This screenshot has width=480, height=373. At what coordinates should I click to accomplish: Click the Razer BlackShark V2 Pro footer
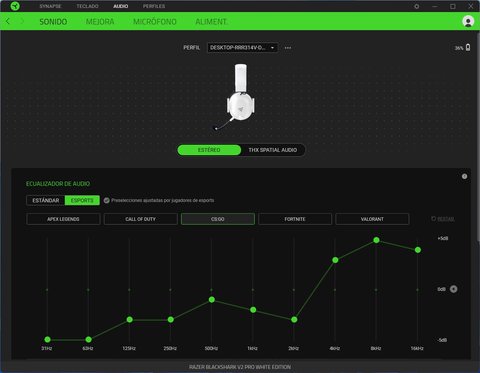(x=240, y=367)
